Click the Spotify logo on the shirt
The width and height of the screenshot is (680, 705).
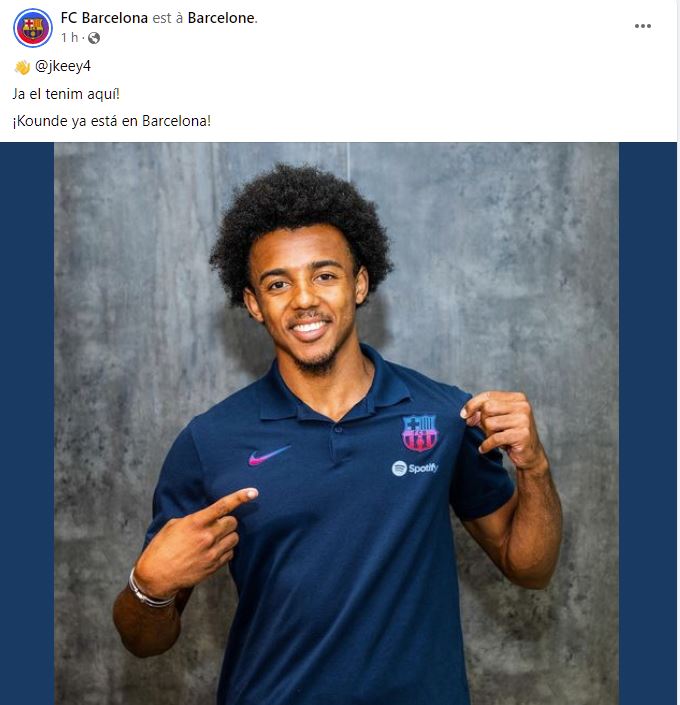[415, 468]
